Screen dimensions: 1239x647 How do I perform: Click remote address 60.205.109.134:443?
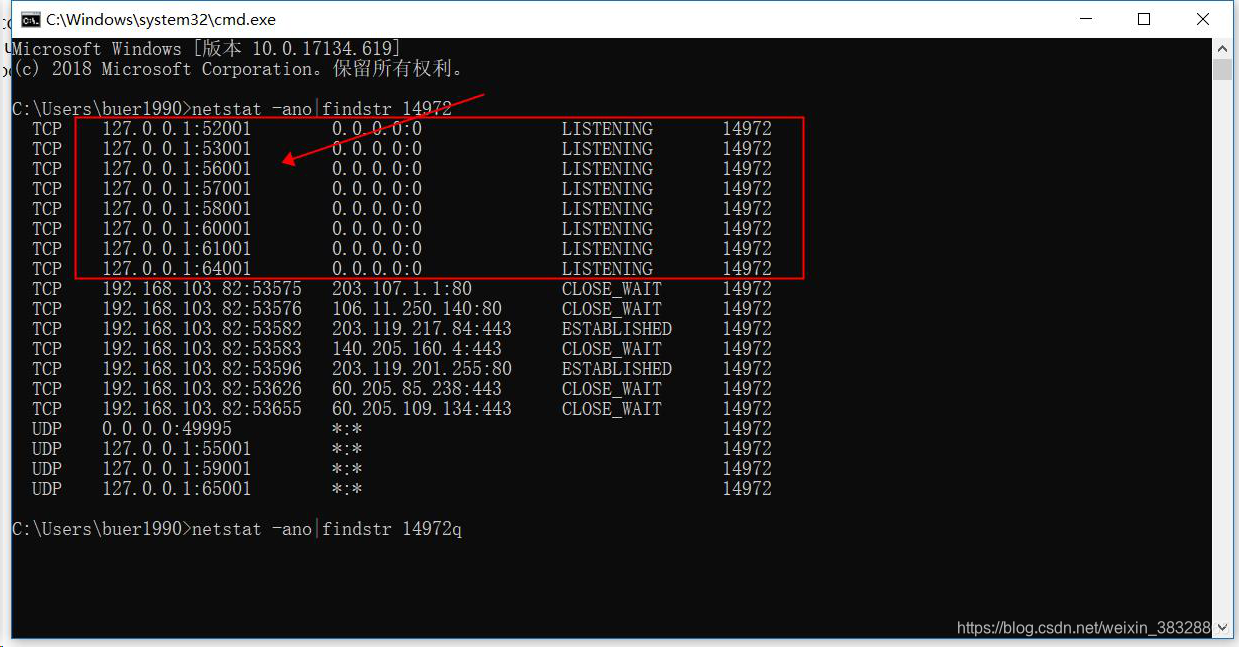click(x=422, y=409)
